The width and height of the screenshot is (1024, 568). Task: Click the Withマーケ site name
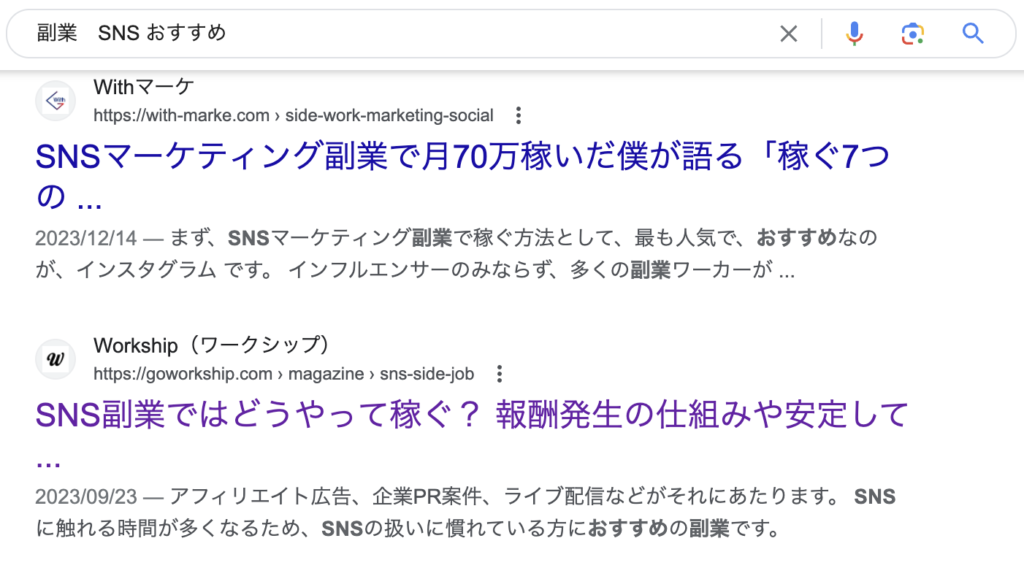point(143,87)
